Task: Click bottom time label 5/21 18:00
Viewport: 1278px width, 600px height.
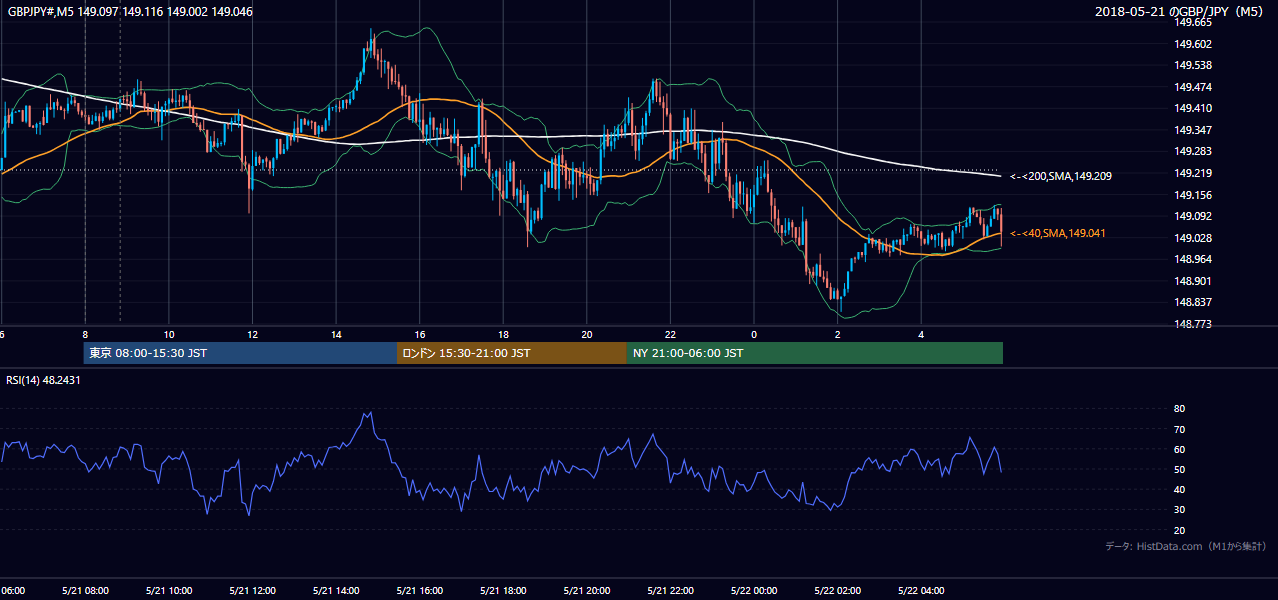Action: tap(503, 591)
